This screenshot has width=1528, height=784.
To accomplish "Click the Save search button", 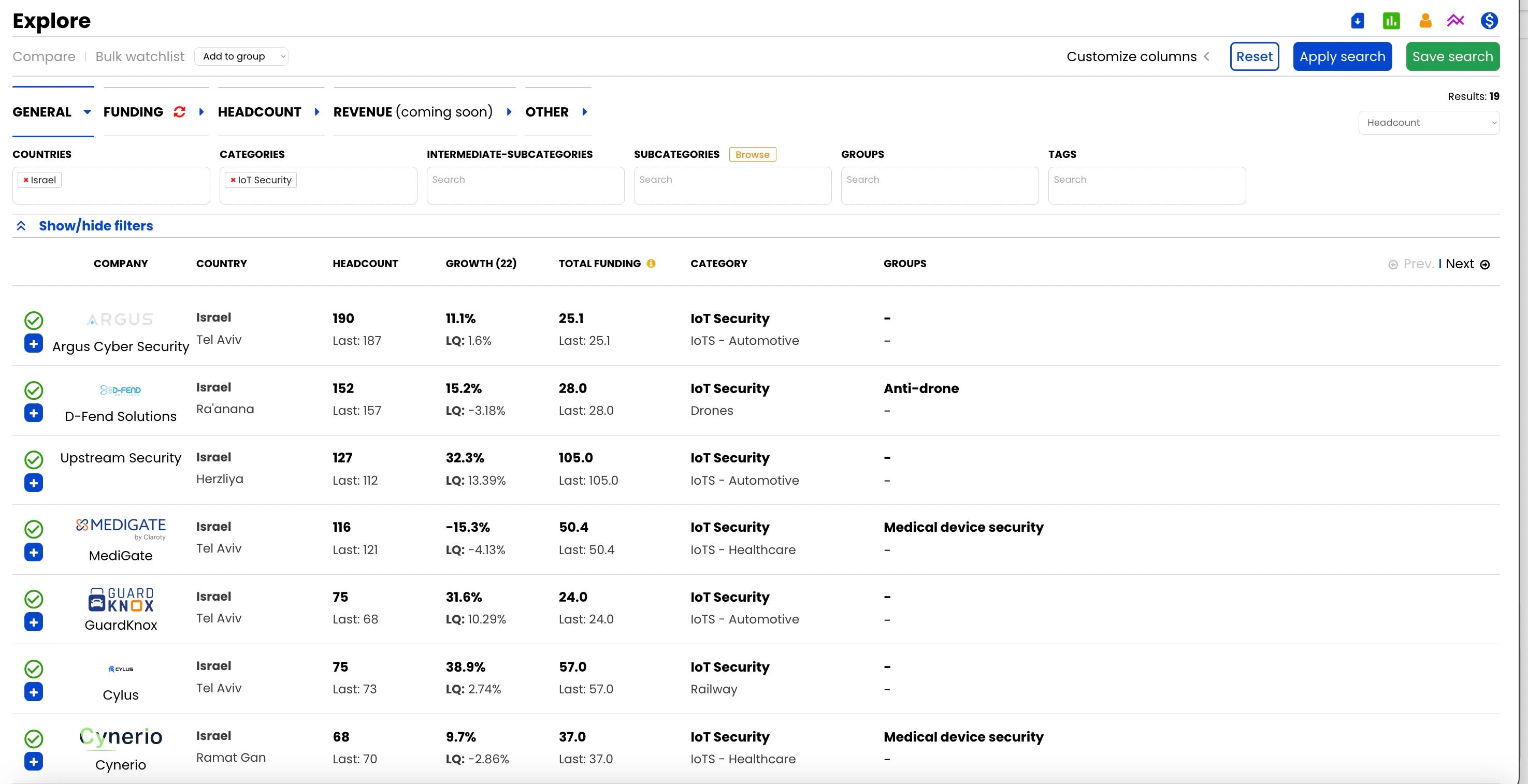I will (x=1452, y=56).
